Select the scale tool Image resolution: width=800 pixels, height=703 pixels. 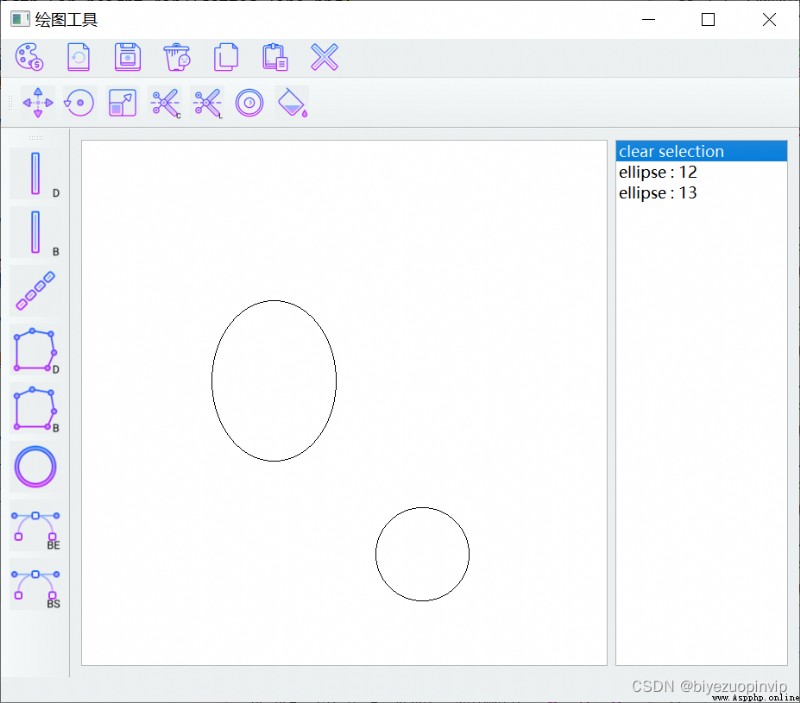pos(122,103)
